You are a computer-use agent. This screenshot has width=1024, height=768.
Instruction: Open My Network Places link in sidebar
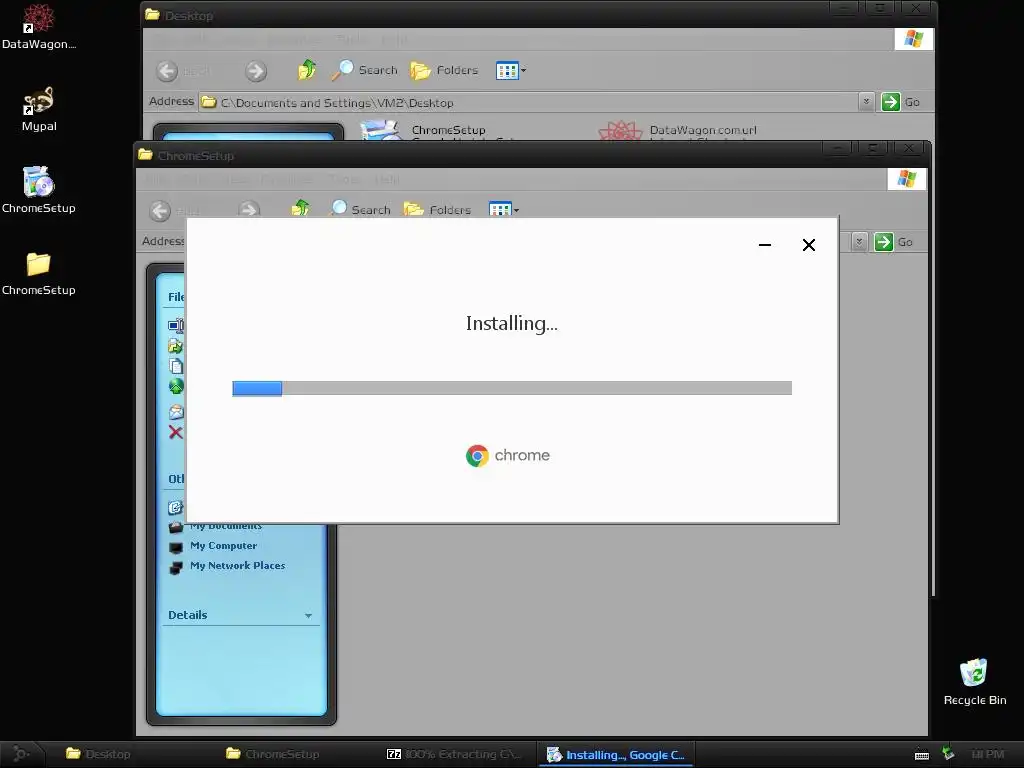coord(238,566)
